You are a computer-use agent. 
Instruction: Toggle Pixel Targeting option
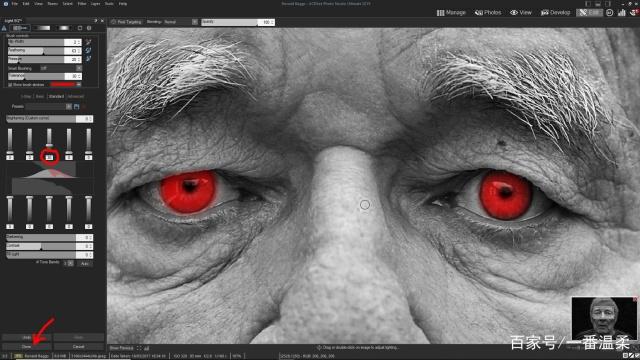click(x=126, y=22)
